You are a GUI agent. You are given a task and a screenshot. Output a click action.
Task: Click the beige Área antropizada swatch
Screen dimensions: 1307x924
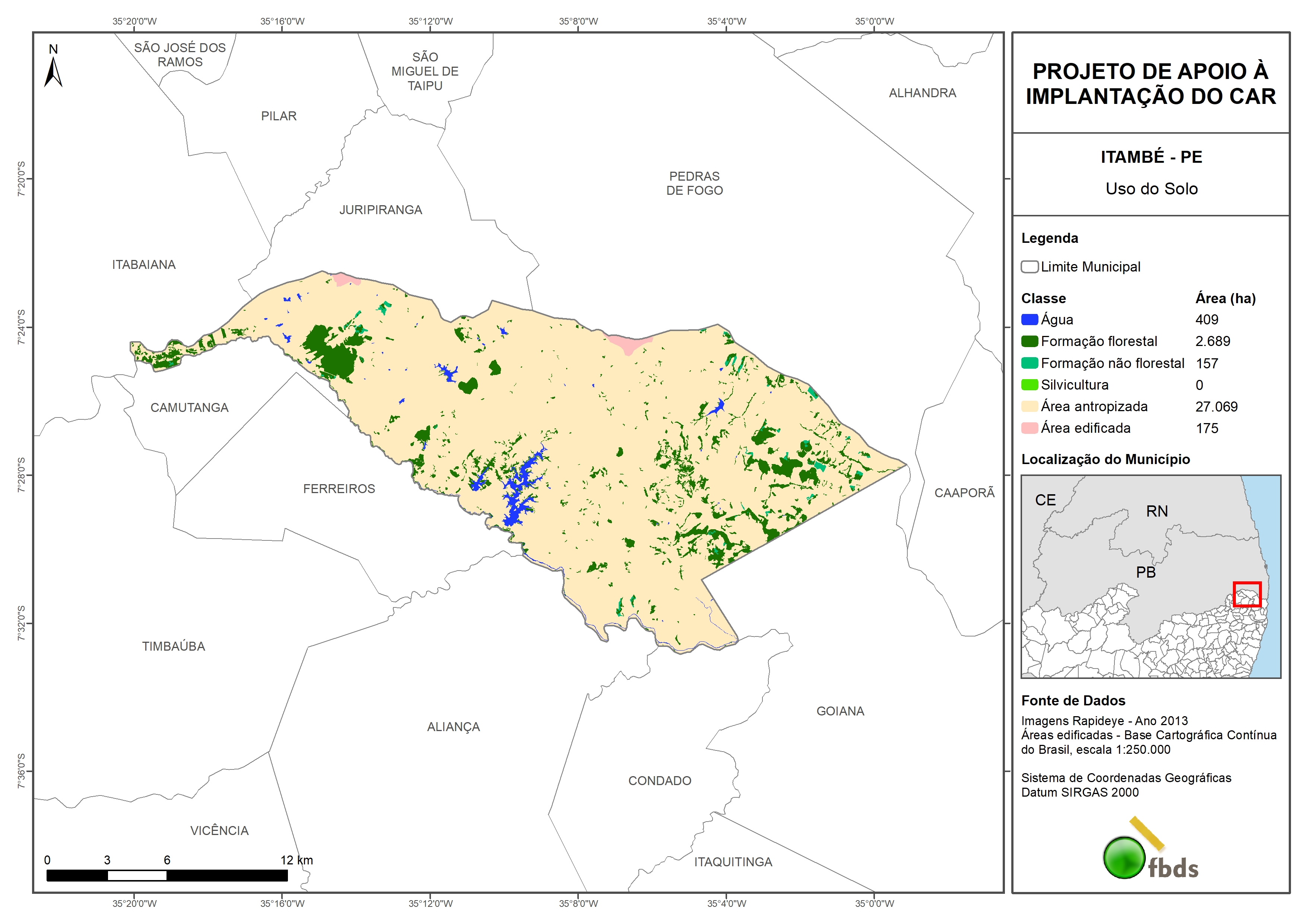[x=1029, y=406]
